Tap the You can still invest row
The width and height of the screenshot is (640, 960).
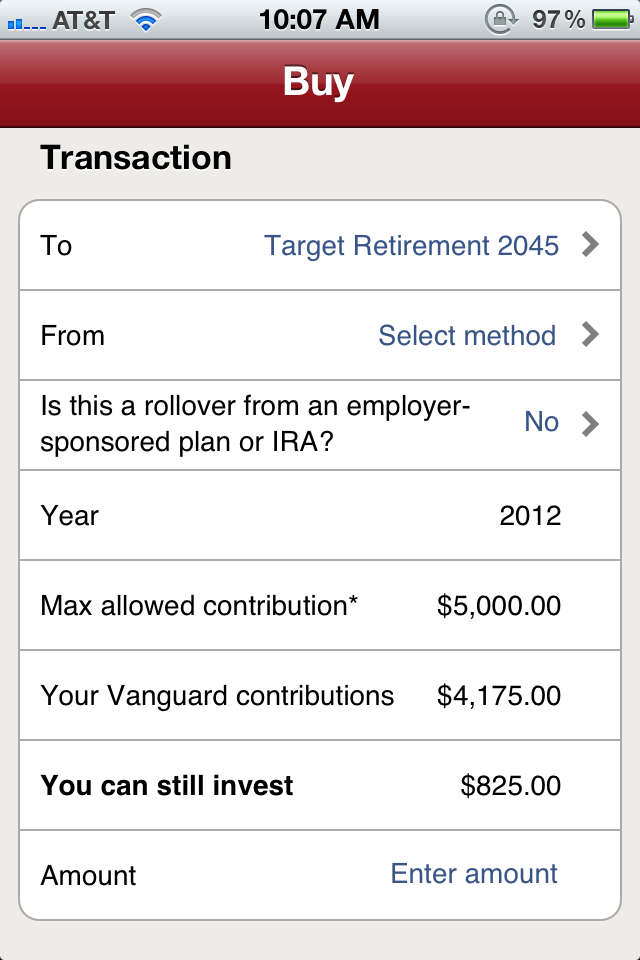pyautogui.click(x=320, y=786)
